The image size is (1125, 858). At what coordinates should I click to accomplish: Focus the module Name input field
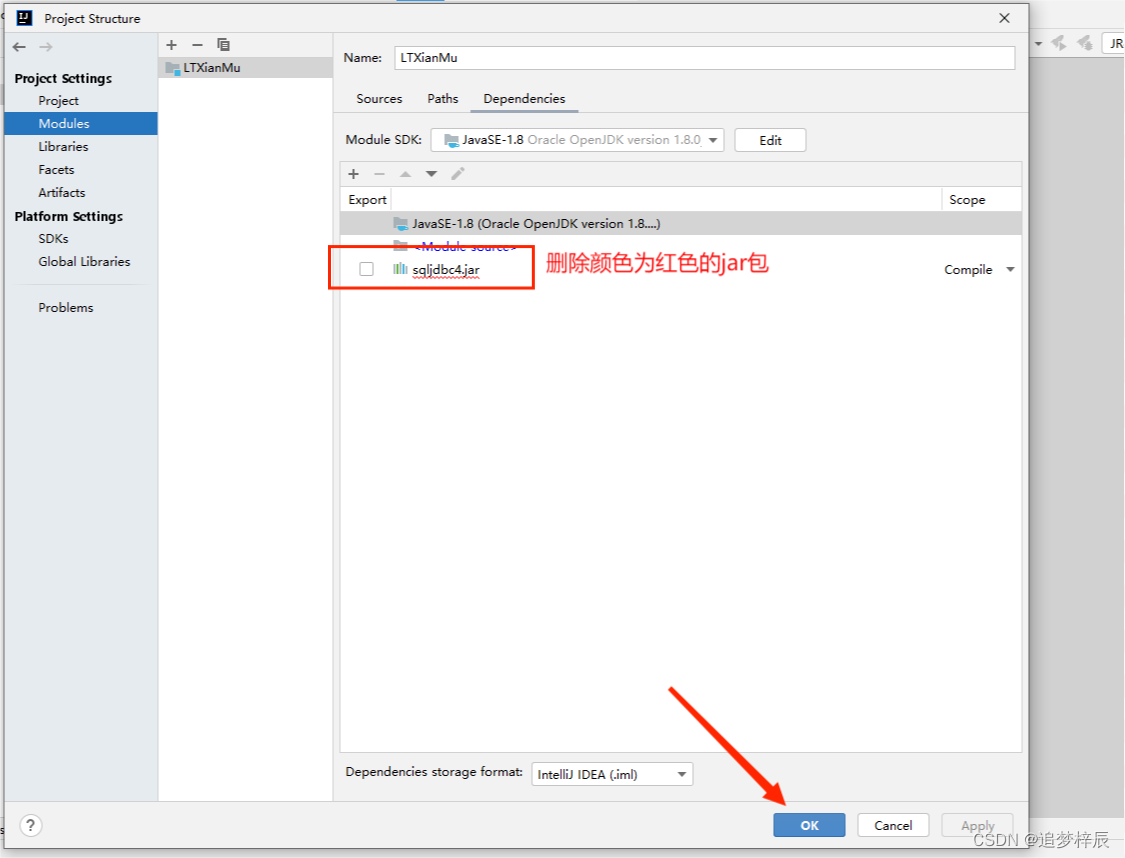click(x=705, y=57)
